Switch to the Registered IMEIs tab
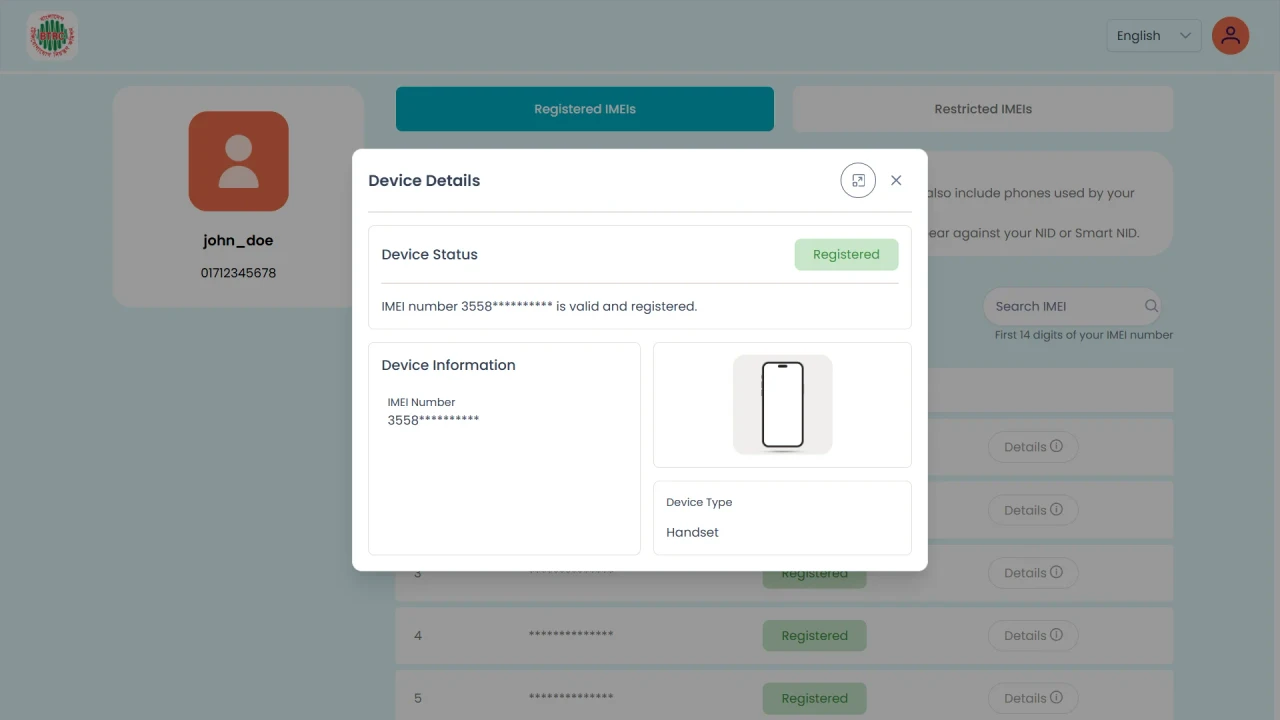The height and width of the screenshot is (720, 1280). click(x=585, y=109)
